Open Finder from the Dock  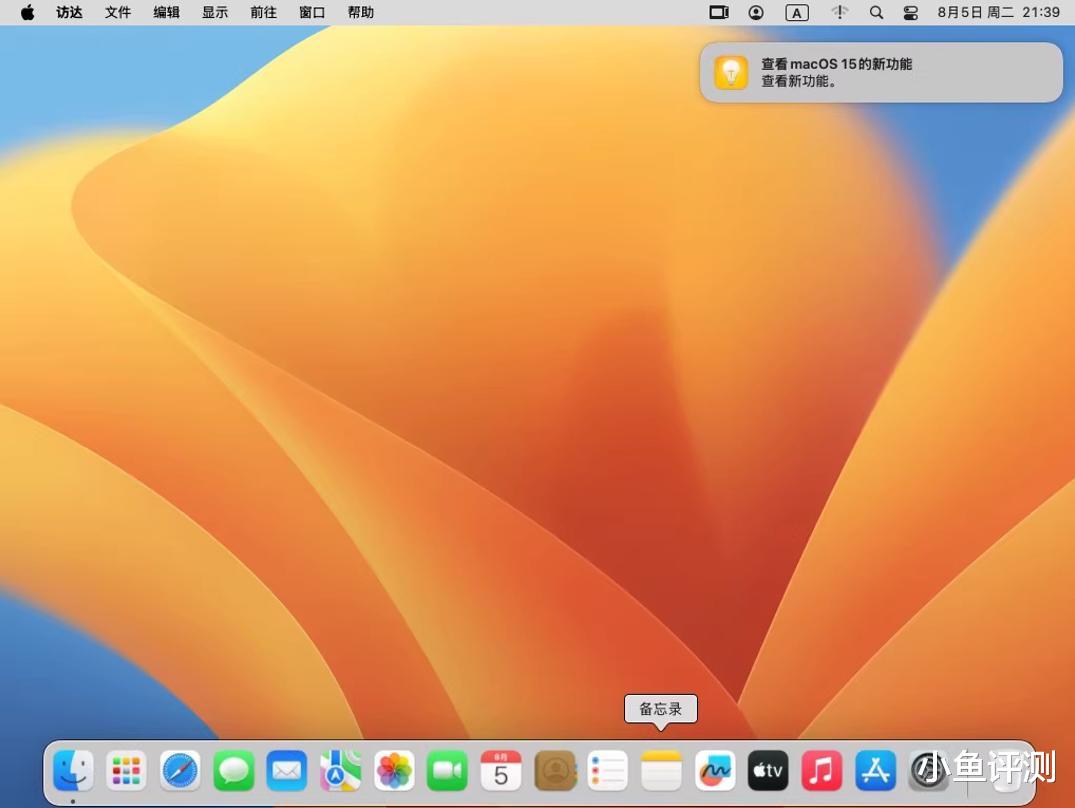click(73, 771)
